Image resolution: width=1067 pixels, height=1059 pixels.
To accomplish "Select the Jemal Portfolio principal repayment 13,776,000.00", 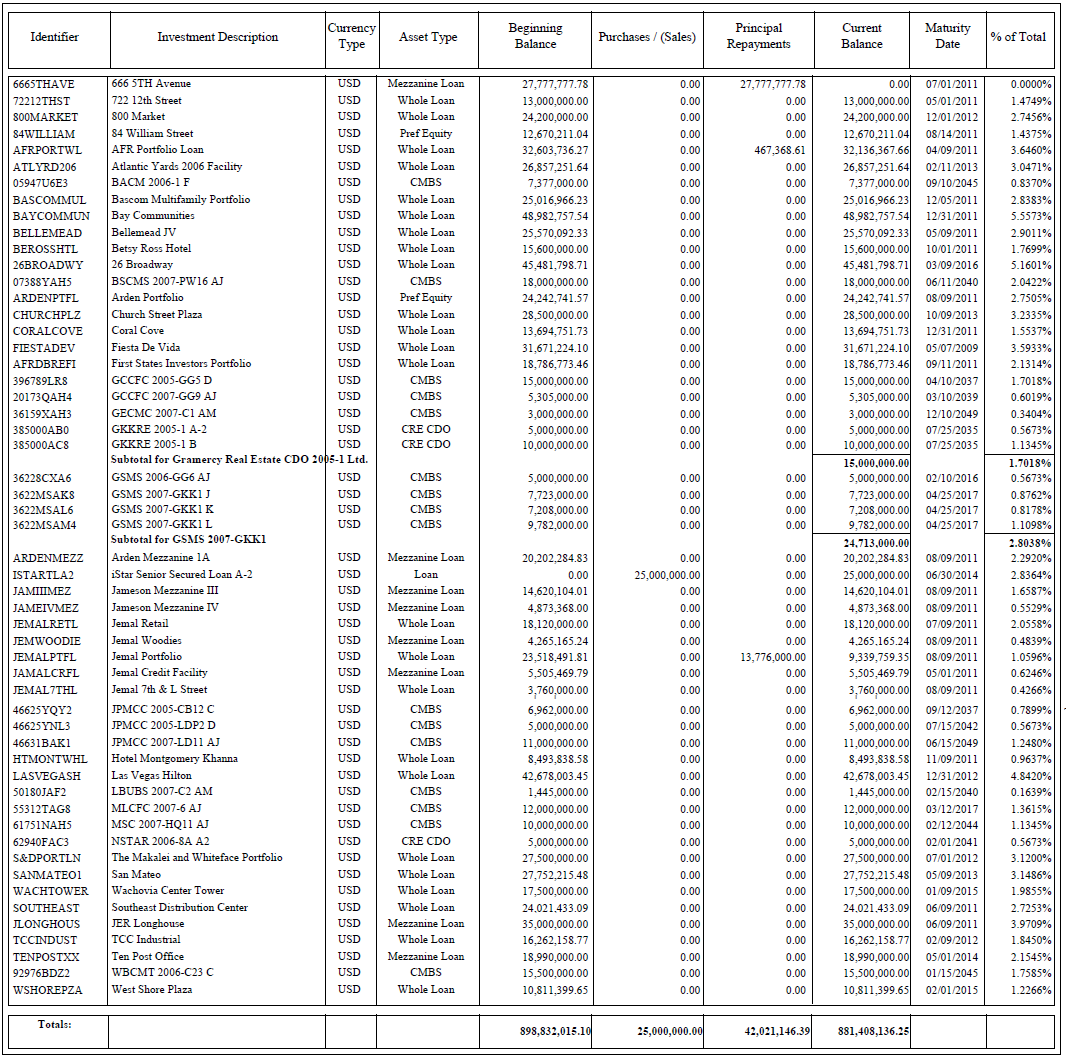I will tap(766, 657).
